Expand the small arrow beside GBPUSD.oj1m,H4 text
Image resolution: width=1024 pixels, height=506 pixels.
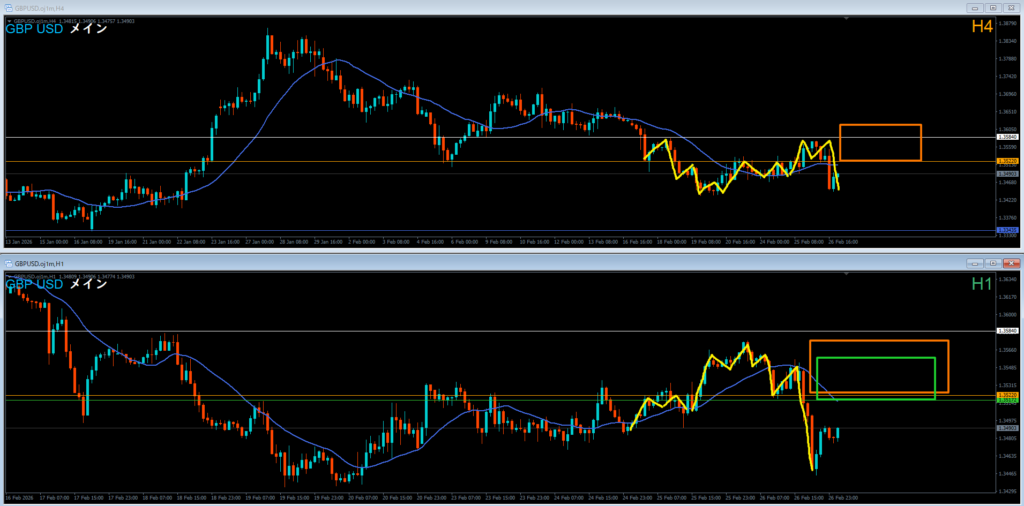8,20
